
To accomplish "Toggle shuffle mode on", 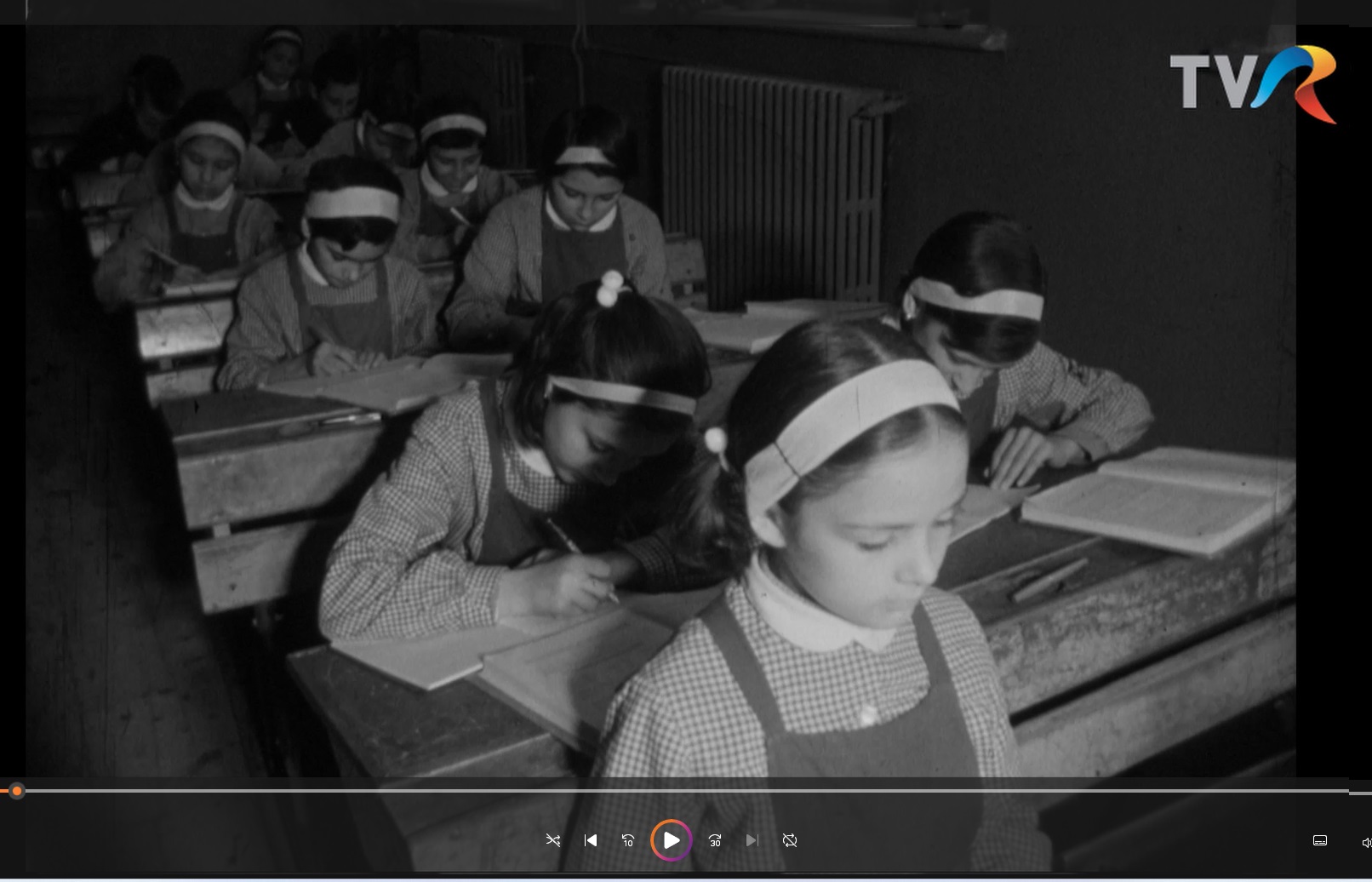I will pyautogui.click(x=553, y=840).
